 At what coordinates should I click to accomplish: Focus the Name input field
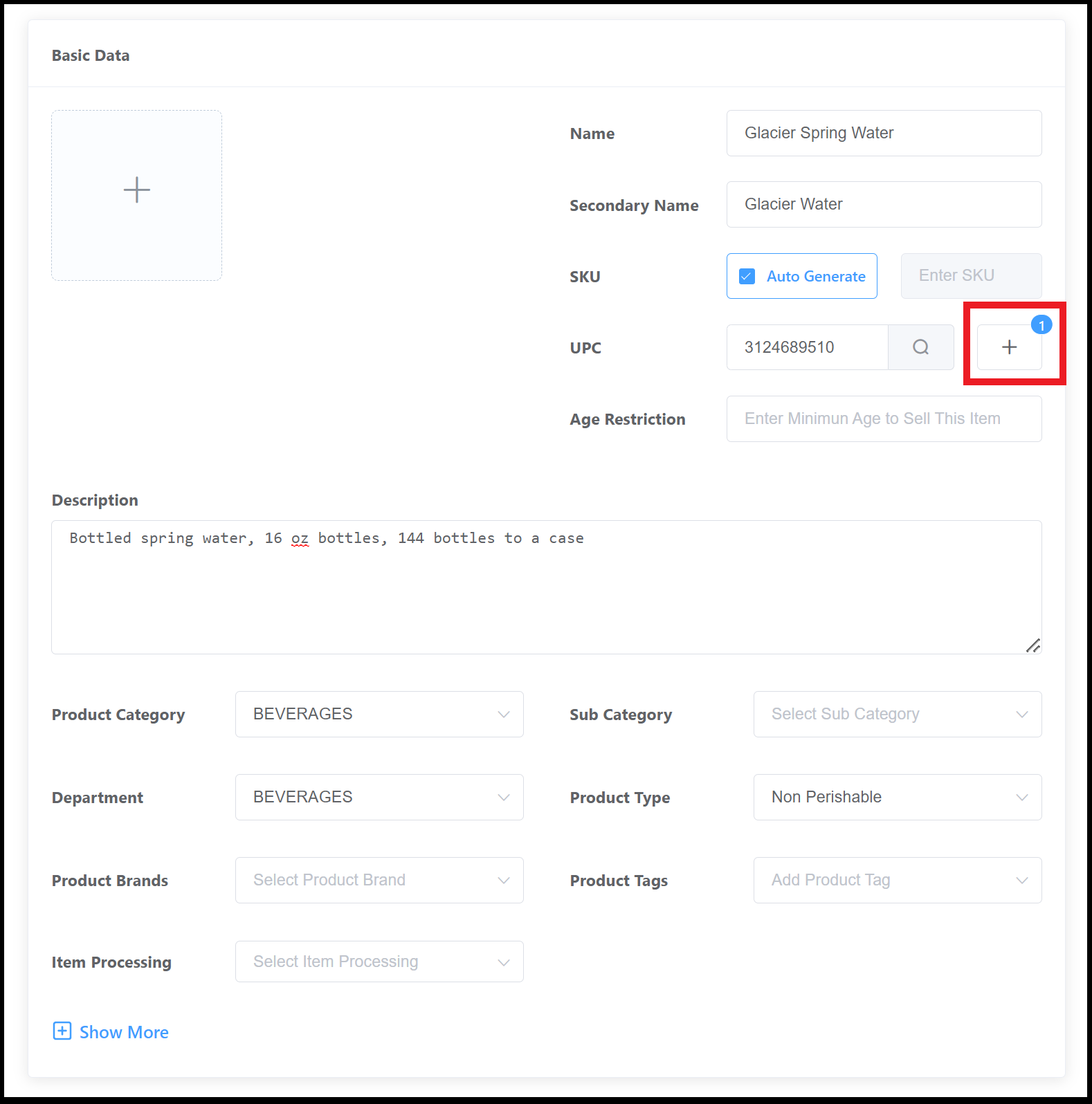coord(883,133)
